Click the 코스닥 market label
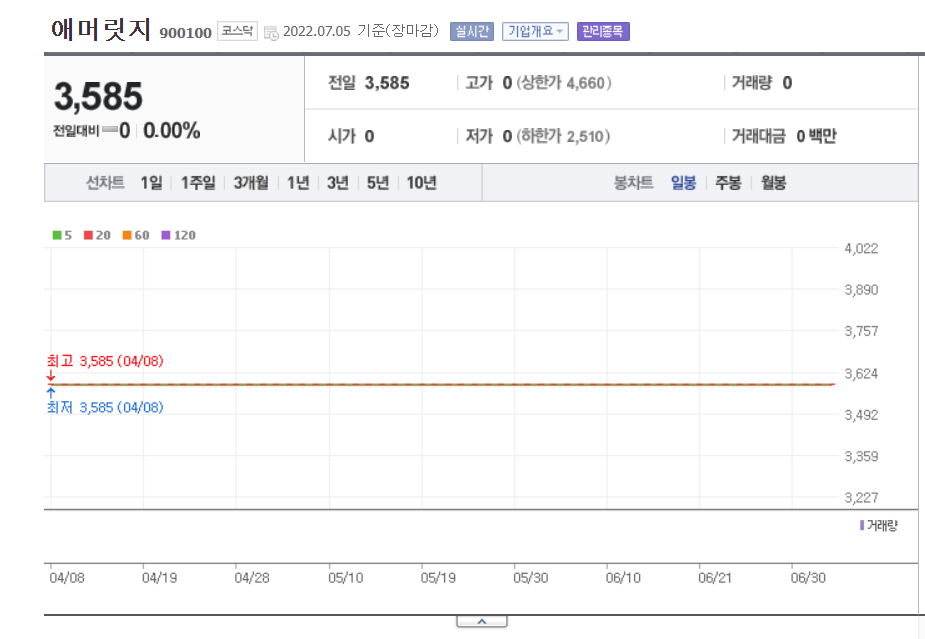The height and width of the screenshot is (639, 925). point(237,31)
